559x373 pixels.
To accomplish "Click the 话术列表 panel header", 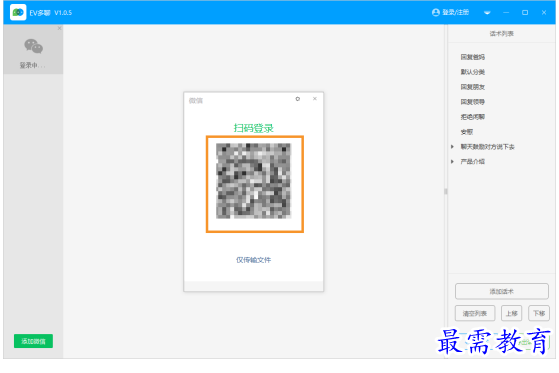I will click(x=502, y=34).
